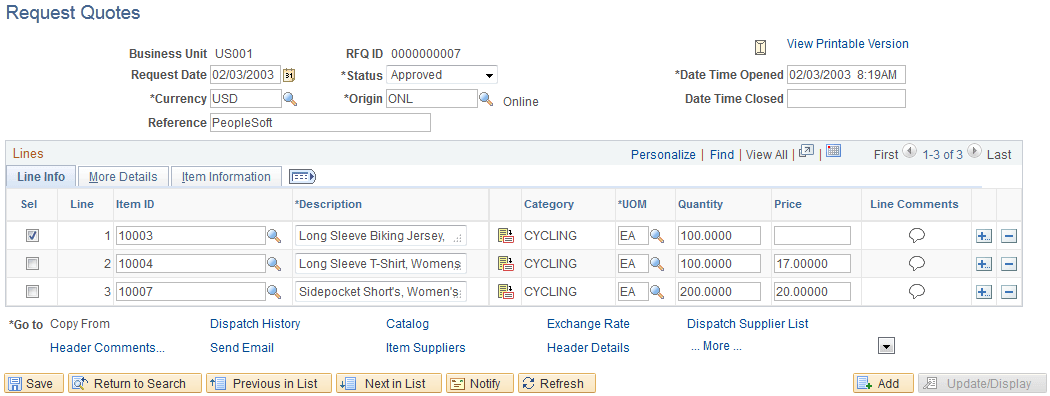The width and height of the screenshot is (1050, 396).
Task: Look up Item ID for line 10004
Action: pos(274,264)
